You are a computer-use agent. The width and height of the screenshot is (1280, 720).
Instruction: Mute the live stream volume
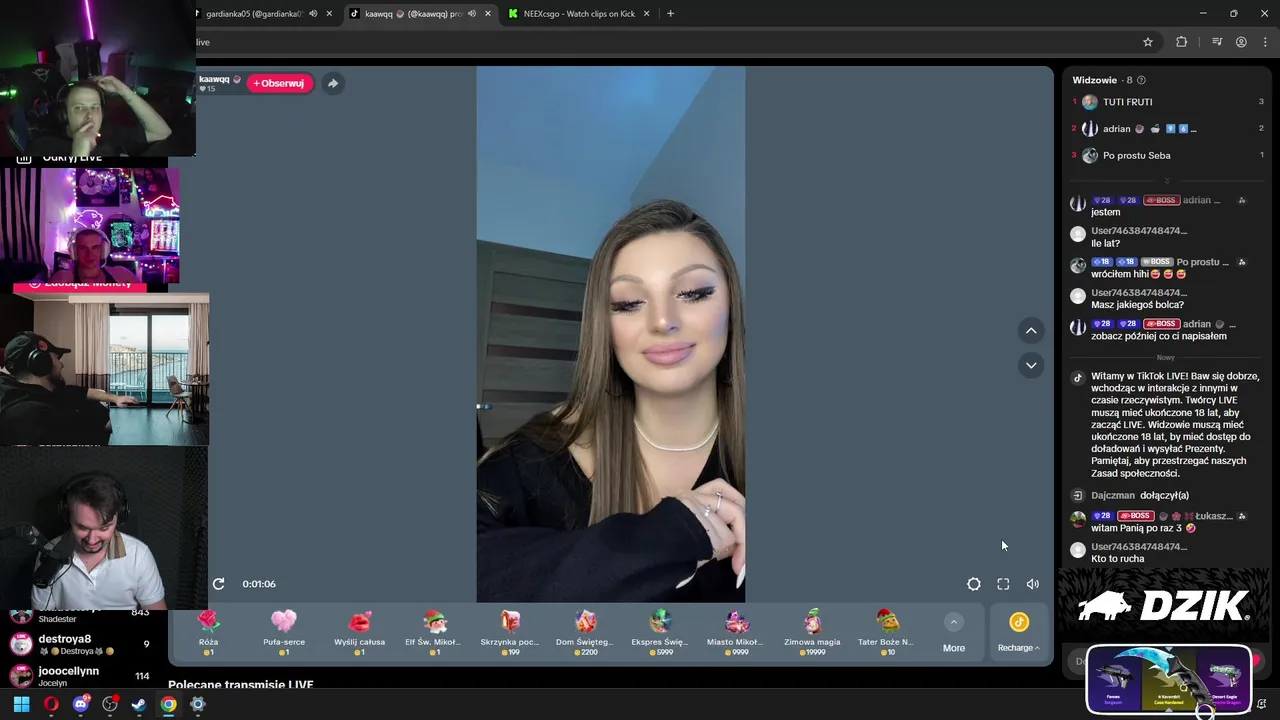click(1033, 584)
